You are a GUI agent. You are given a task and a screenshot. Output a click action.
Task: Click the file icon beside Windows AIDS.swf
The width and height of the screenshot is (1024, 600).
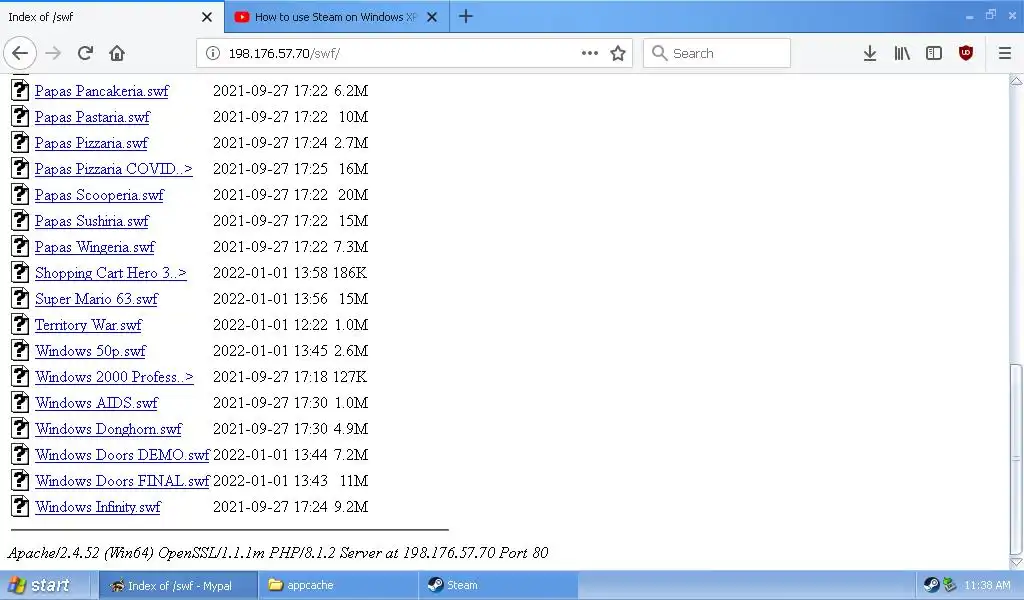(x=20, y=402)
